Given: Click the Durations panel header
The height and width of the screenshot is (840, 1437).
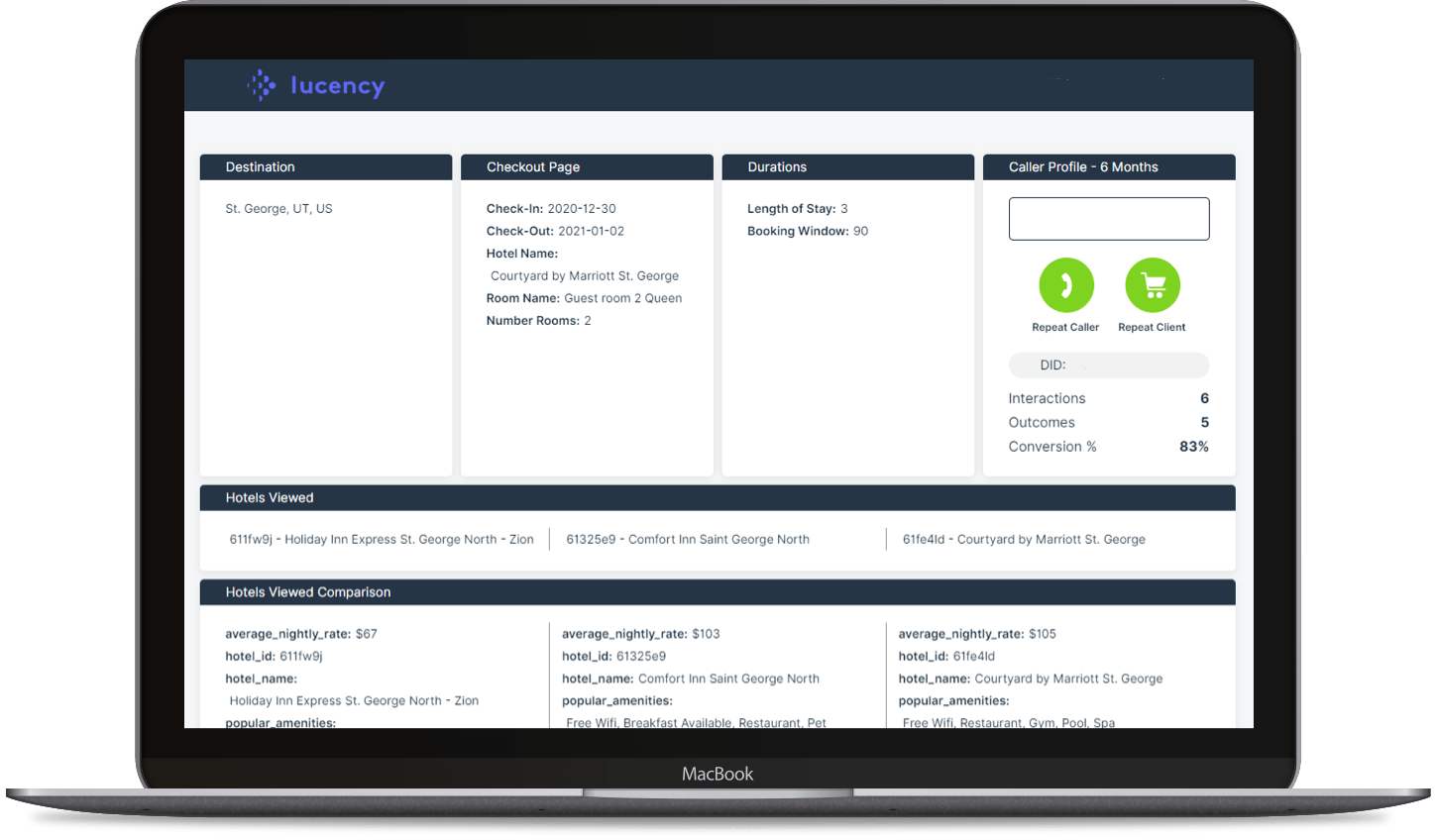Looking at the screenshot, I should [x=847, y=166].
